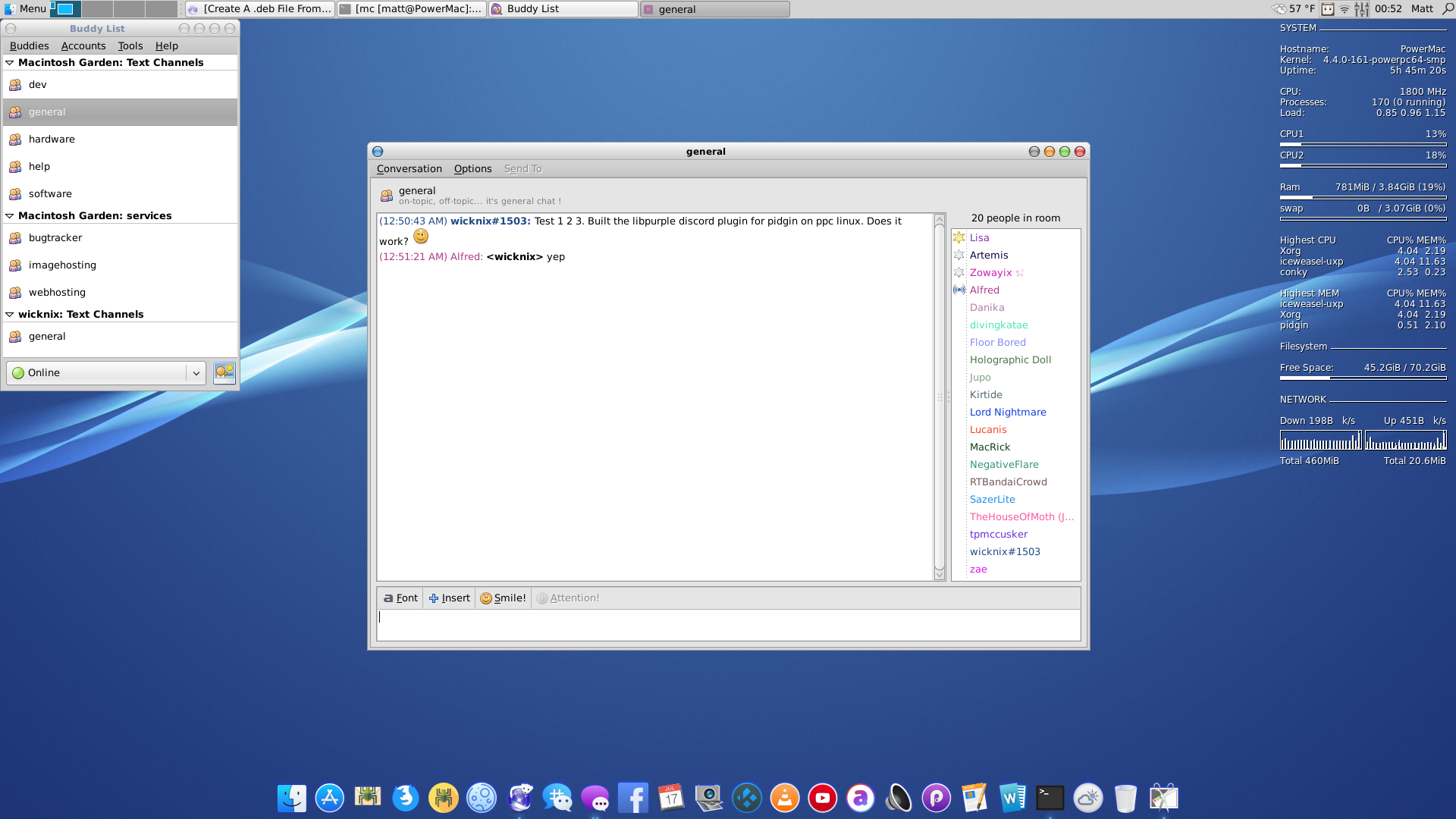Open the Facebook icon in the dock

632,798
